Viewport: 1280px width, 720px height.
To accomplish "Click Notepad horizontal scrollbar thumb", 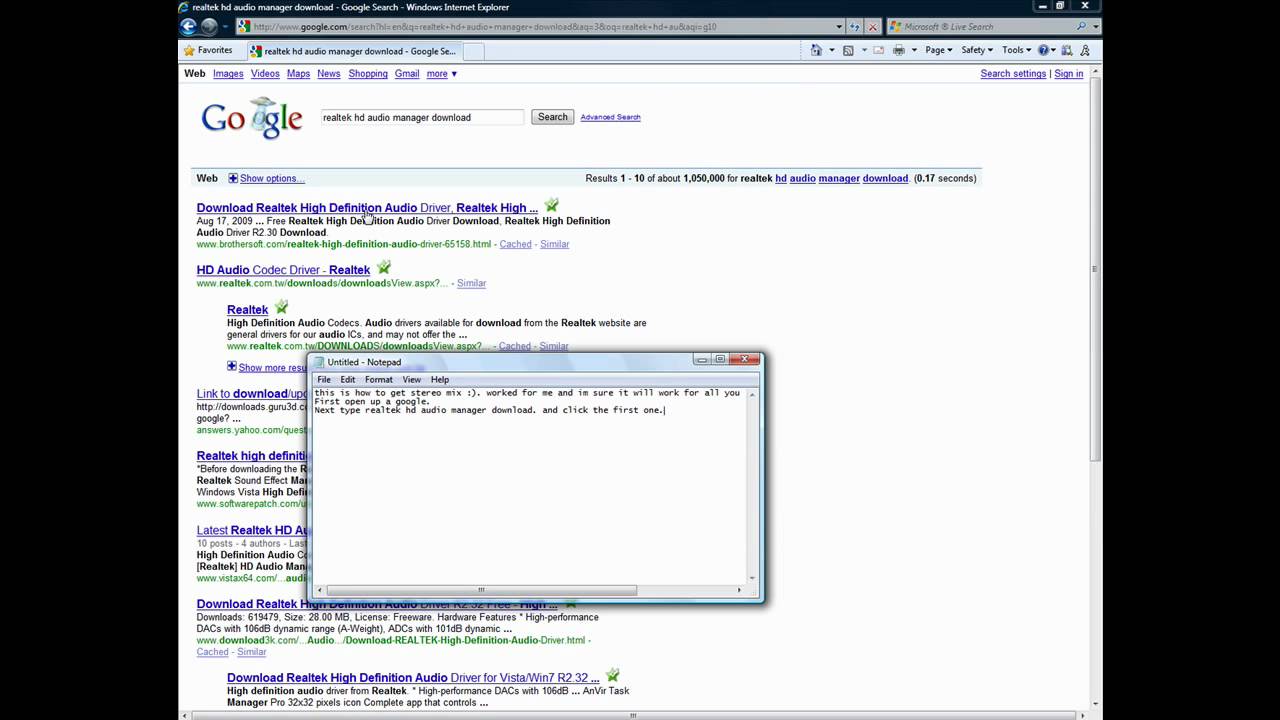I will tap(480, 590).
